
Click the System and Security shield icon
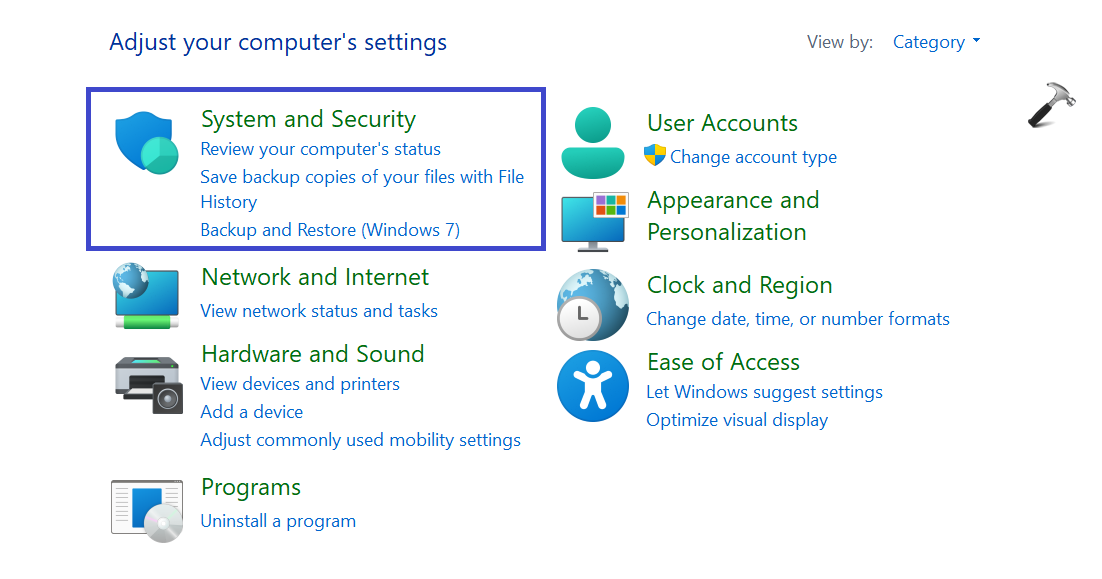pyautogui.click(x=146, y=144)
